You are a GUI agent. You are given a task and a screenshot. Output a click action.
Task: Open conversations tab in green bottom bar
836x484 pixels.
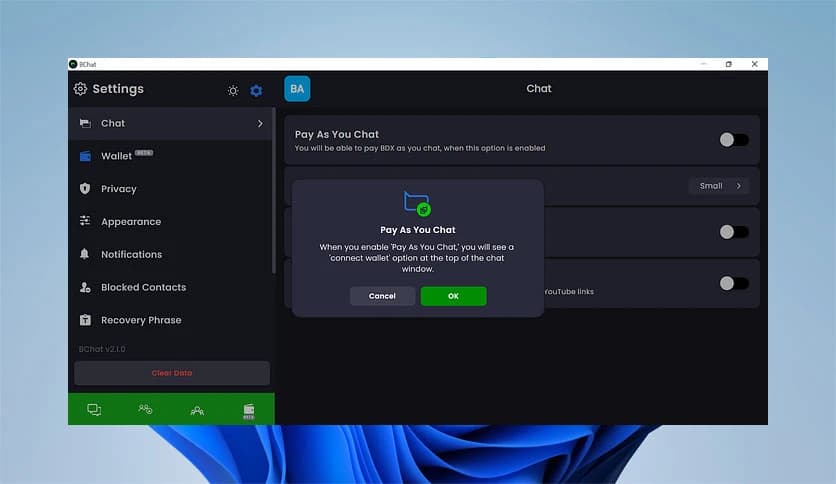point(94,409)
